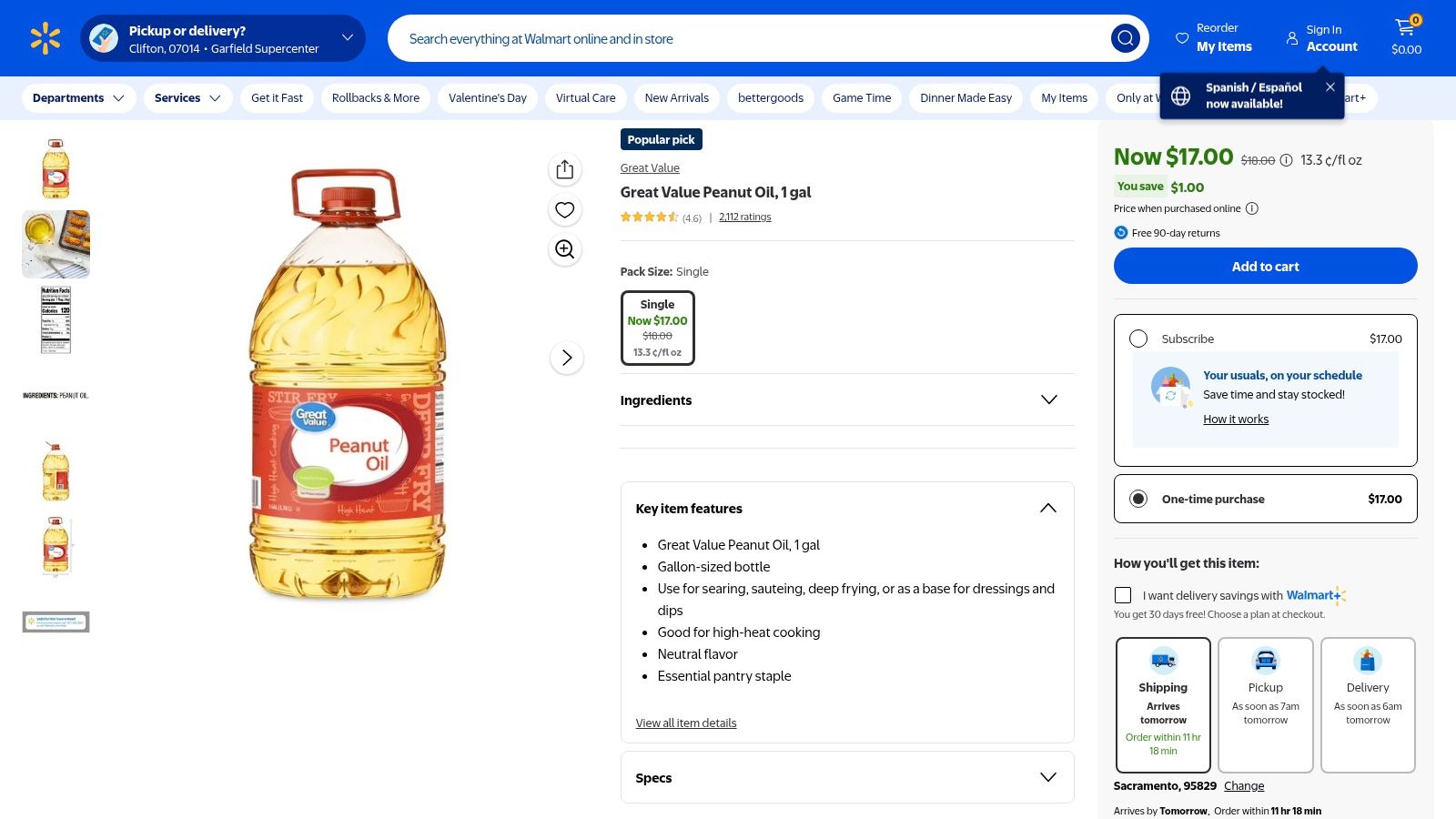Open the Dinner Made Easy nav item
The width and height of the screenshot is (1456, 819).
click(965, 97)
